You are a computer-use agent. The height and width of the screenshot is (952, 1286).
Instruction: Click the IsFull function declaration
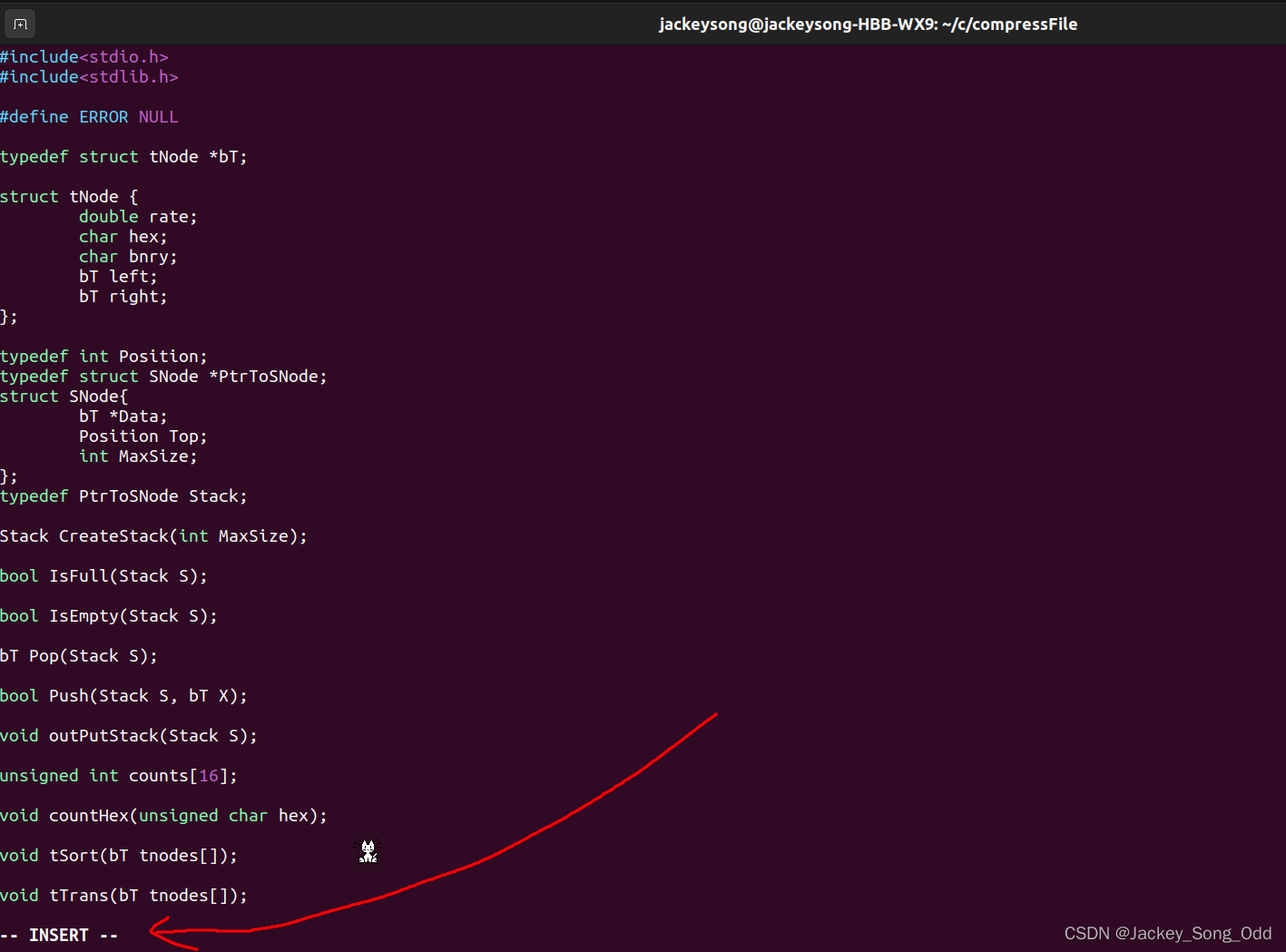pos(103,575)
